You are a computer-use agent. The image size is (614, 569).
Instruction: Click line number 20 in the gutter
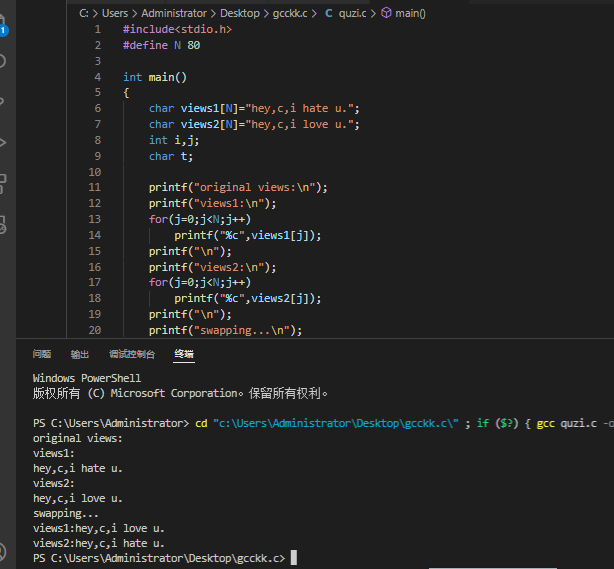[x=95, y=330]
